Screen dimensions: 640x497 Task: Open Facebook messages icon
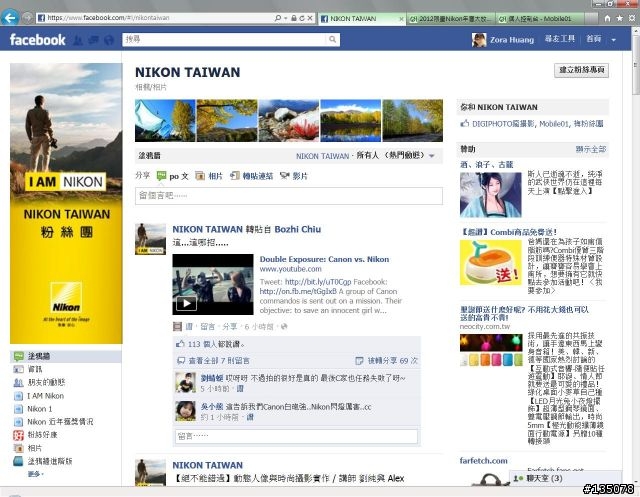(93, 40)
